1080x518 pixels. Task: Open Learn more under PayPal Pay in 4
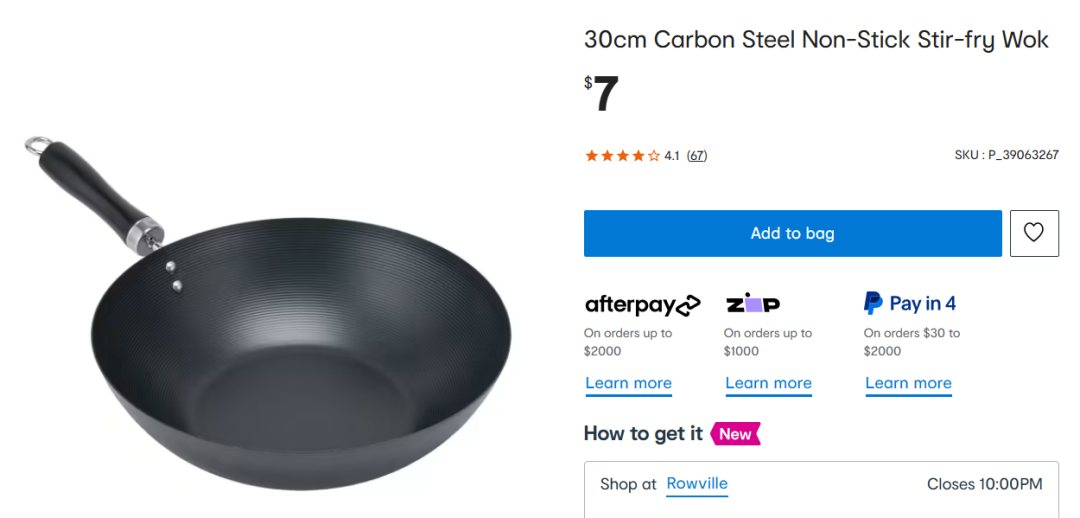coord(908,384)
